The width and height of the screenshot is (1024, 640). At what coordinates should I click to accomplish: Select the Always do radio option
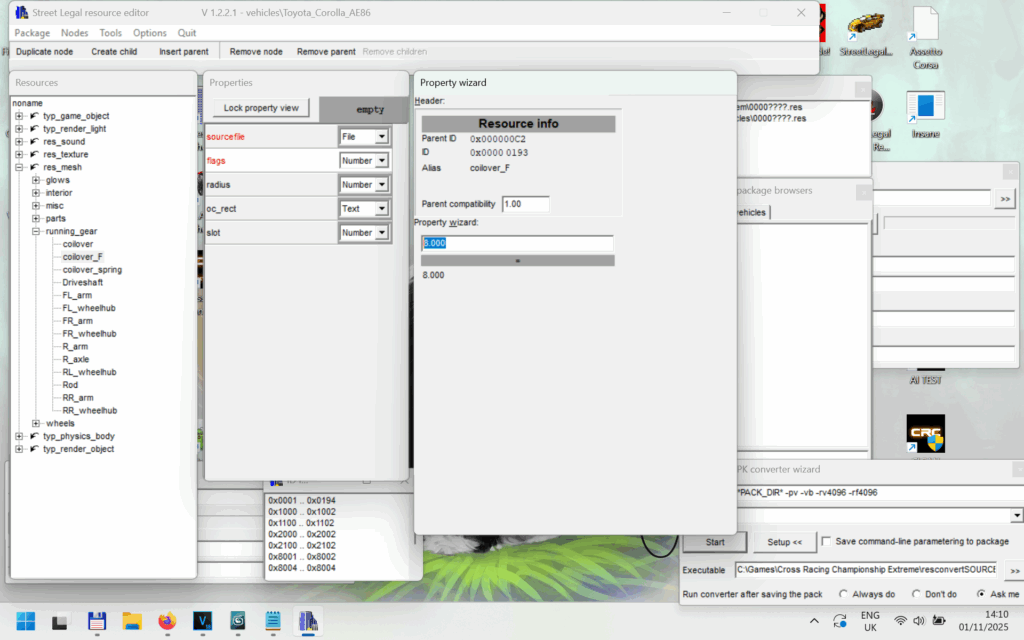[x=844, y=594]
